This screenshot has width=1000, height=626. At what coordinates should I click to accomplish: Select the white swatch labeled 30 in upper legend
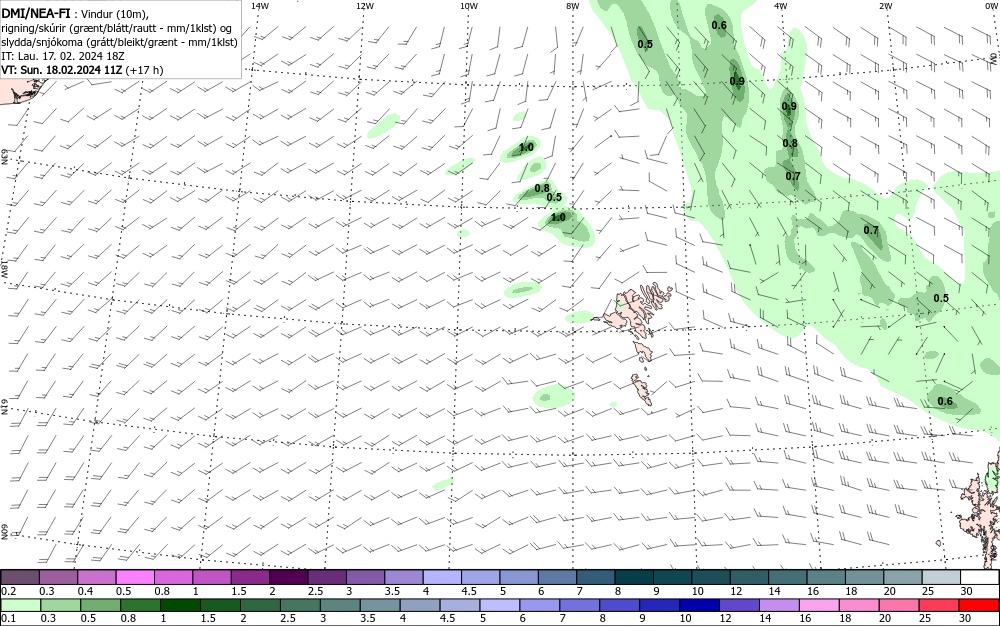pyautogui.click(x=980, y=577)
